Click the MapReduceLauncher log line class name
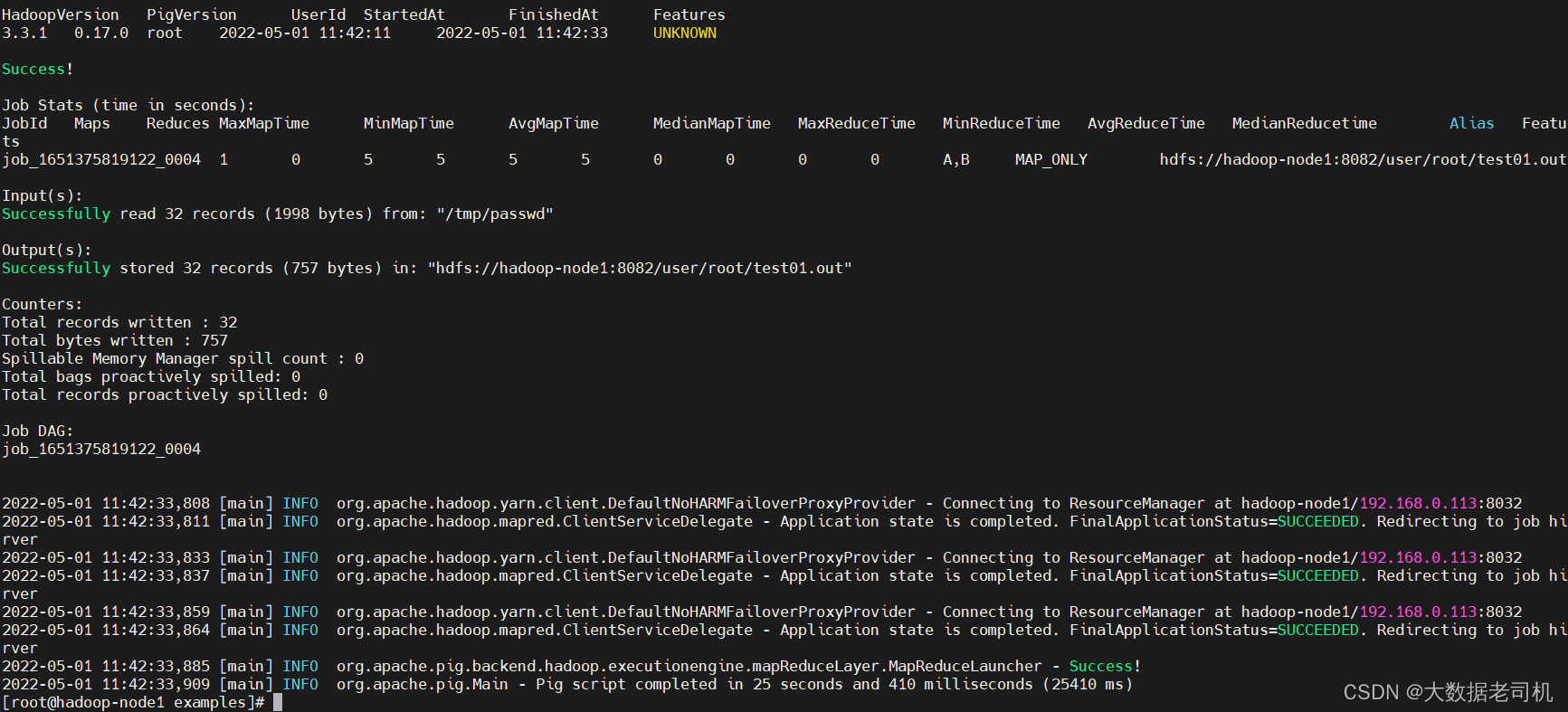The image size is (1568, 712). coord(689,666)
